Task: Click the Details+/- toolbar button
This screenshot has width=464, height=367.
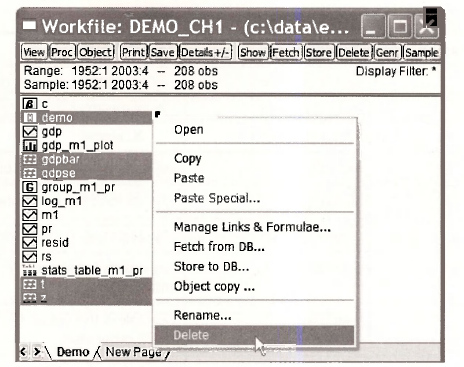Action: 206,52
